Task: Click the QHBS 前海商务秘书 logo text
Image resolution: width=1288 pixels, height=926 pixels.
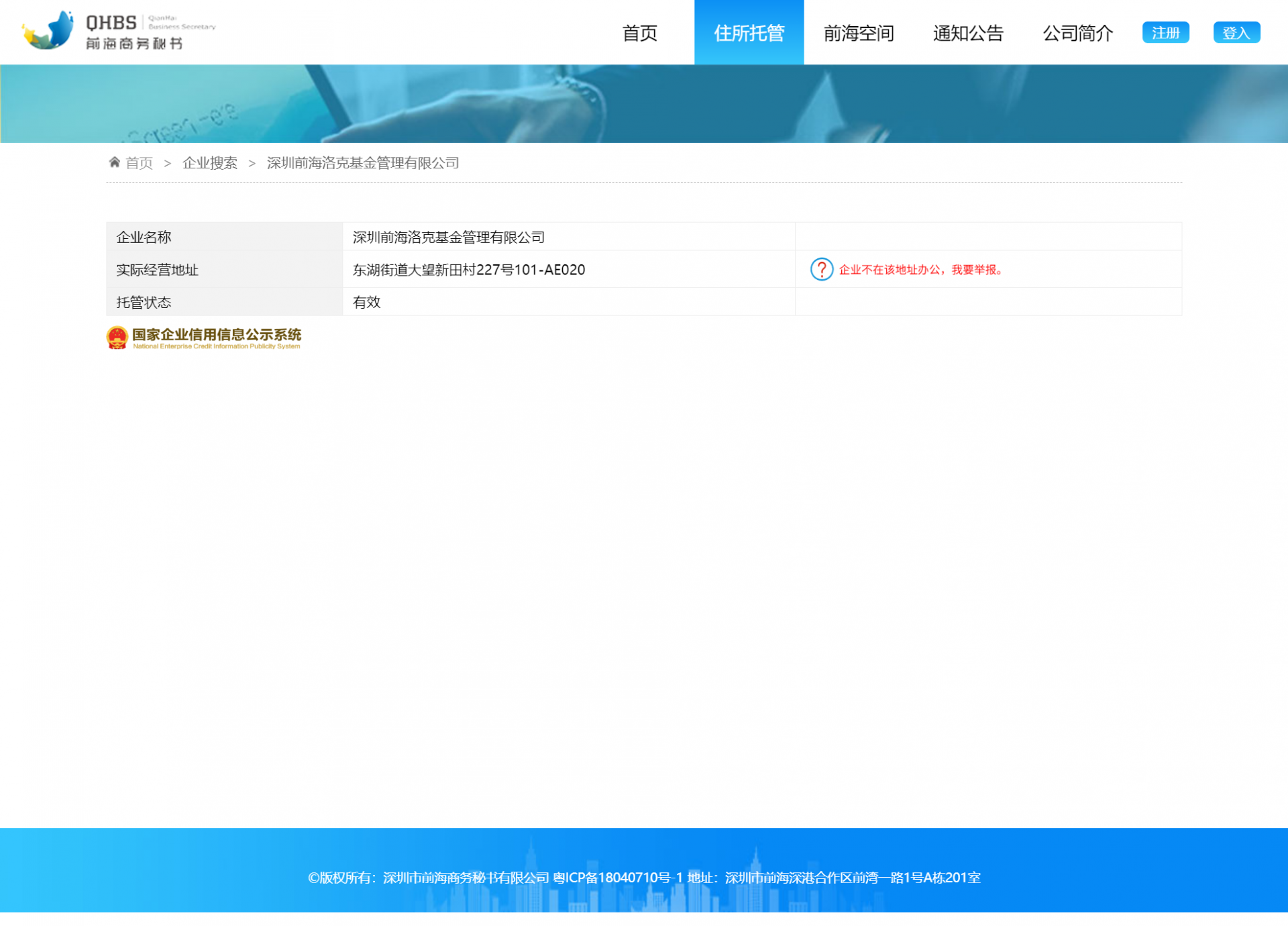Action: tap(134, 32)
